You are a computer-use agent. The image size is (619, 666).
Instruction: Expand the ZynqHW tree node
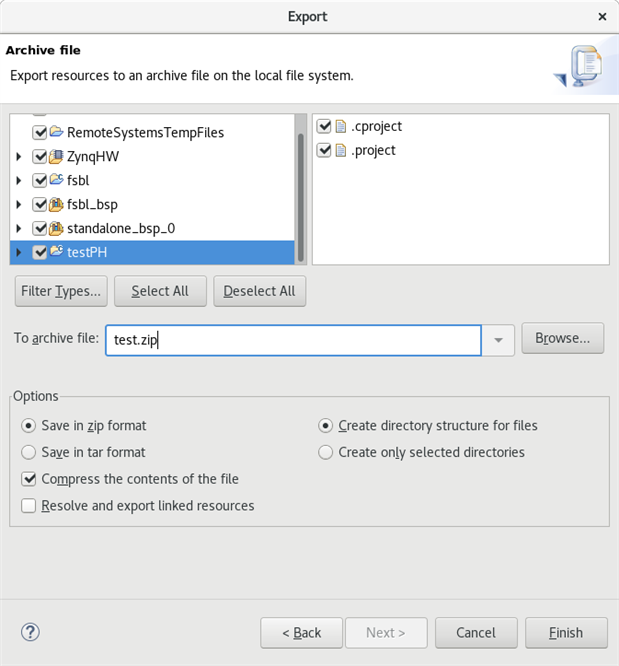[x=19, y=157]
